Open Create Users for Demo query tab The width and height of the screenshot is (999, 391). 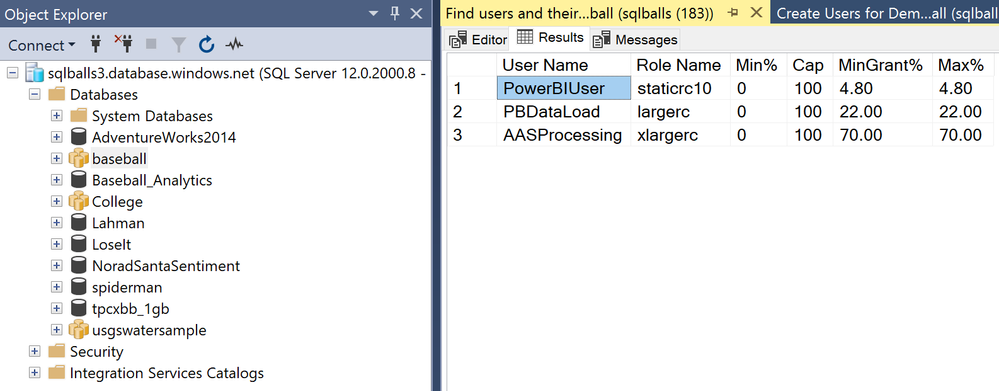[x=886, y=13]
